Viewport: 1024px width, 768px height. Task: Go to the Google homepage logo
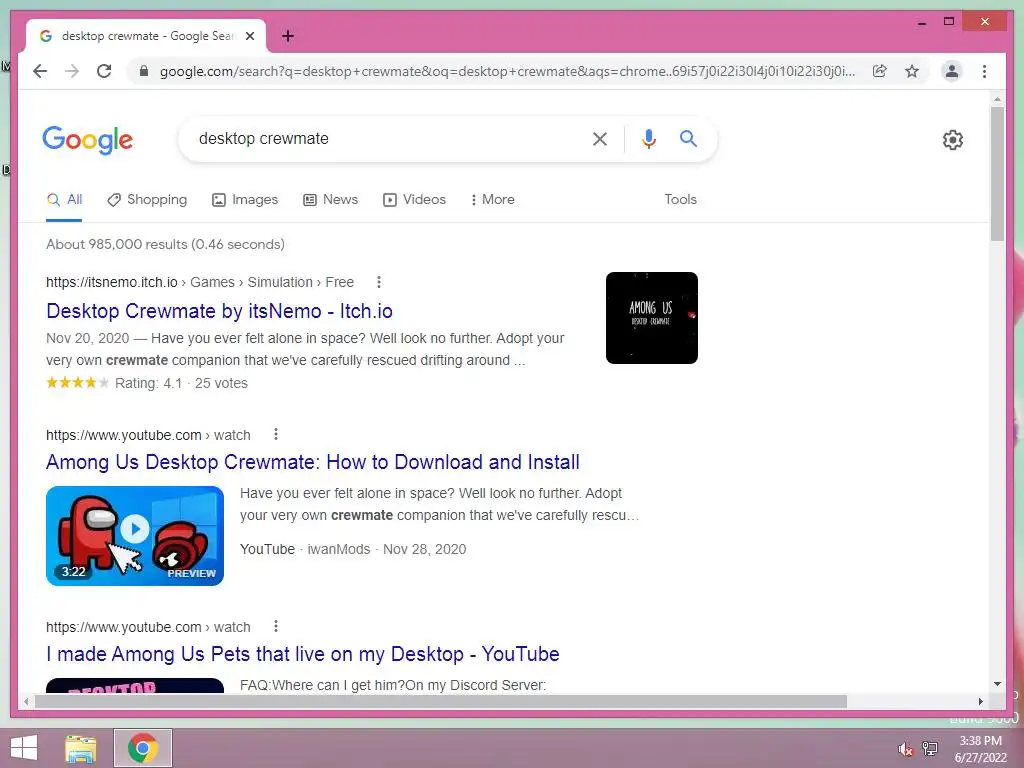(x=88, y=140)
